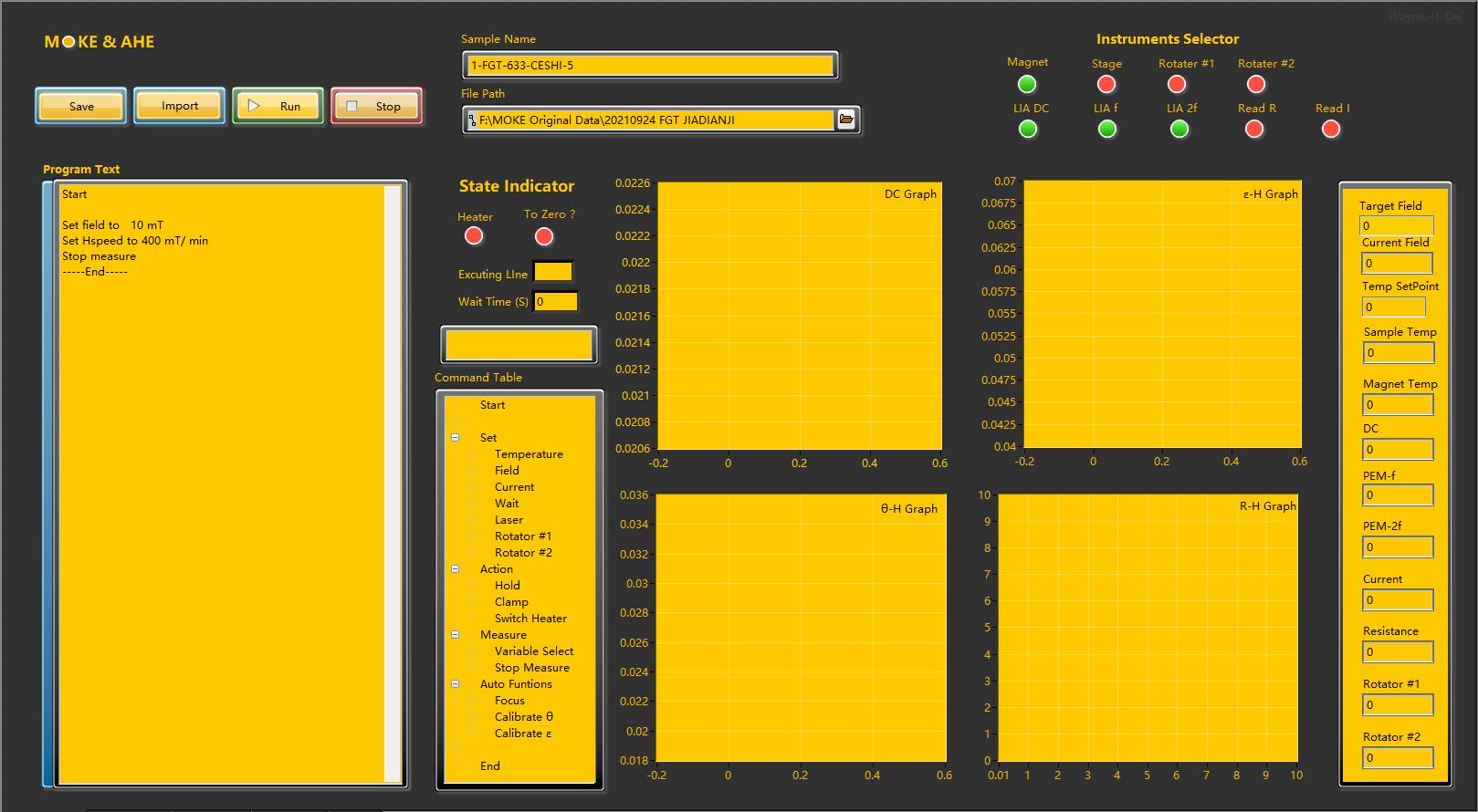This screenshot has width=1478, height=812.
Task: Click the To Zero indicator light
Action: 544,237
